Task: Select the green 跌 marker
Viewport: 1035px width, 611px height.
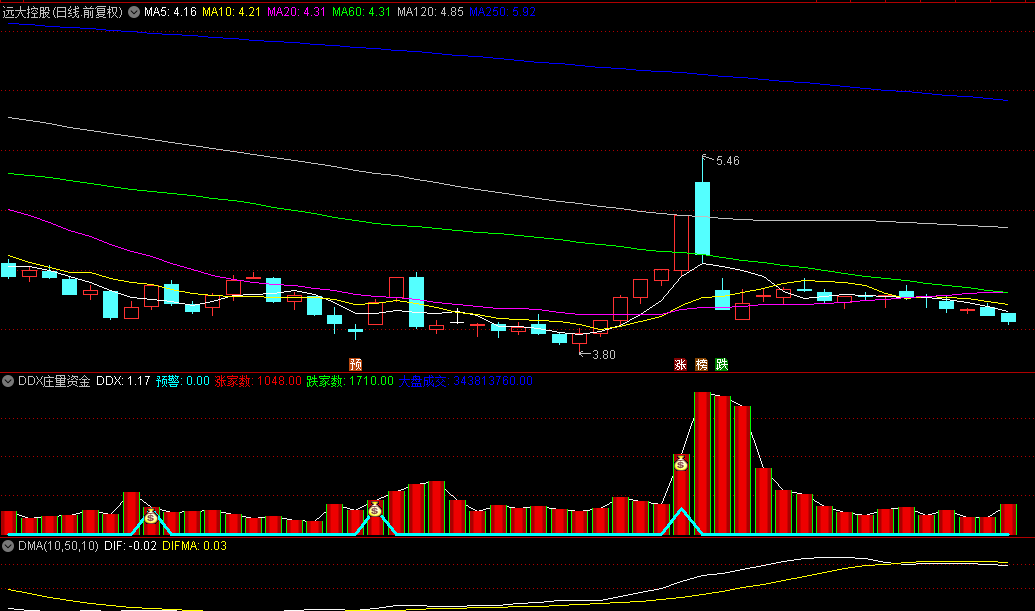Action: point(721,364)
